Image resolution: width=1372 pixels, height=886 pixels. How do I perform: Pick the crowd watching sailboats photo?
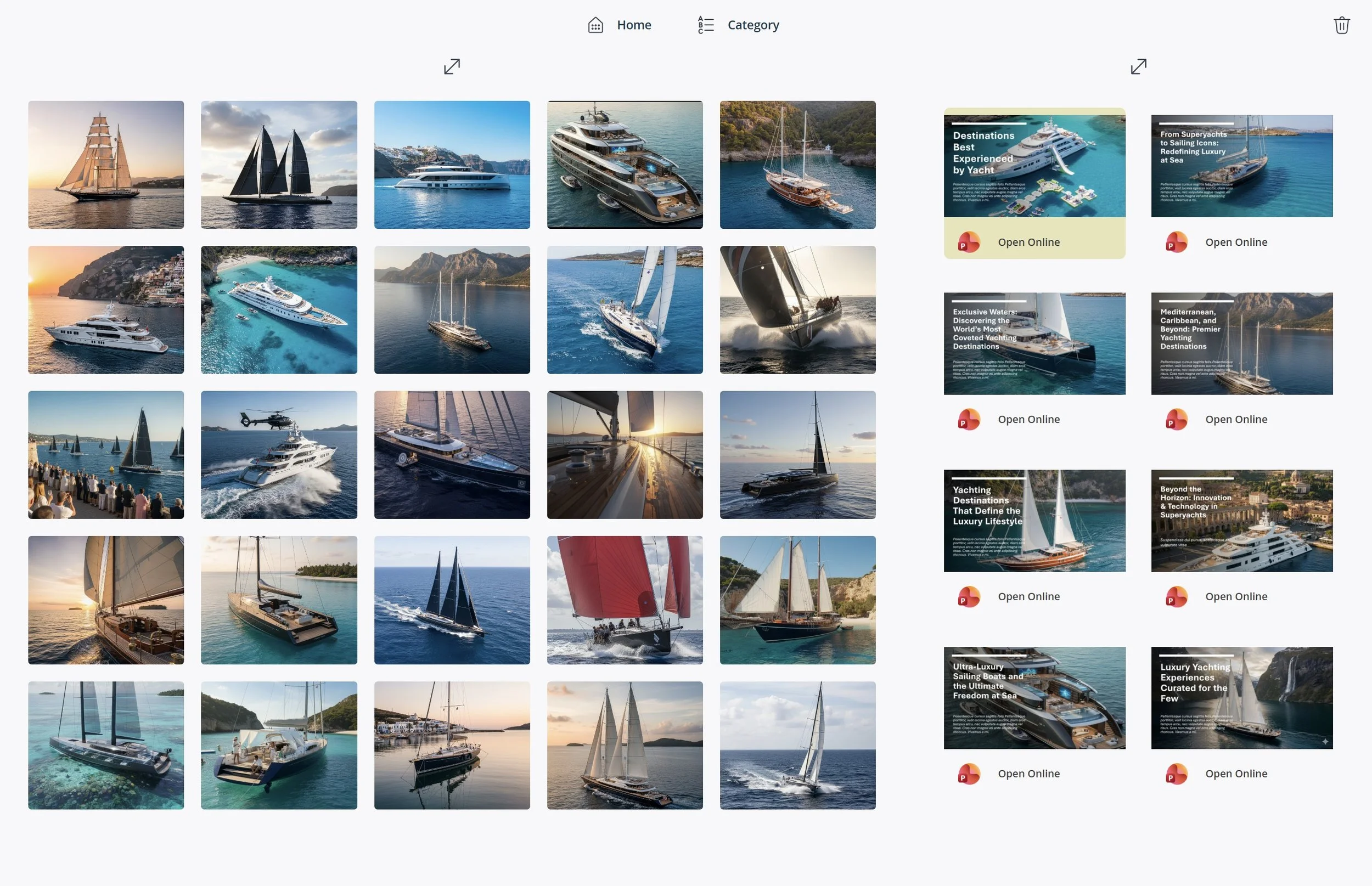106,454
